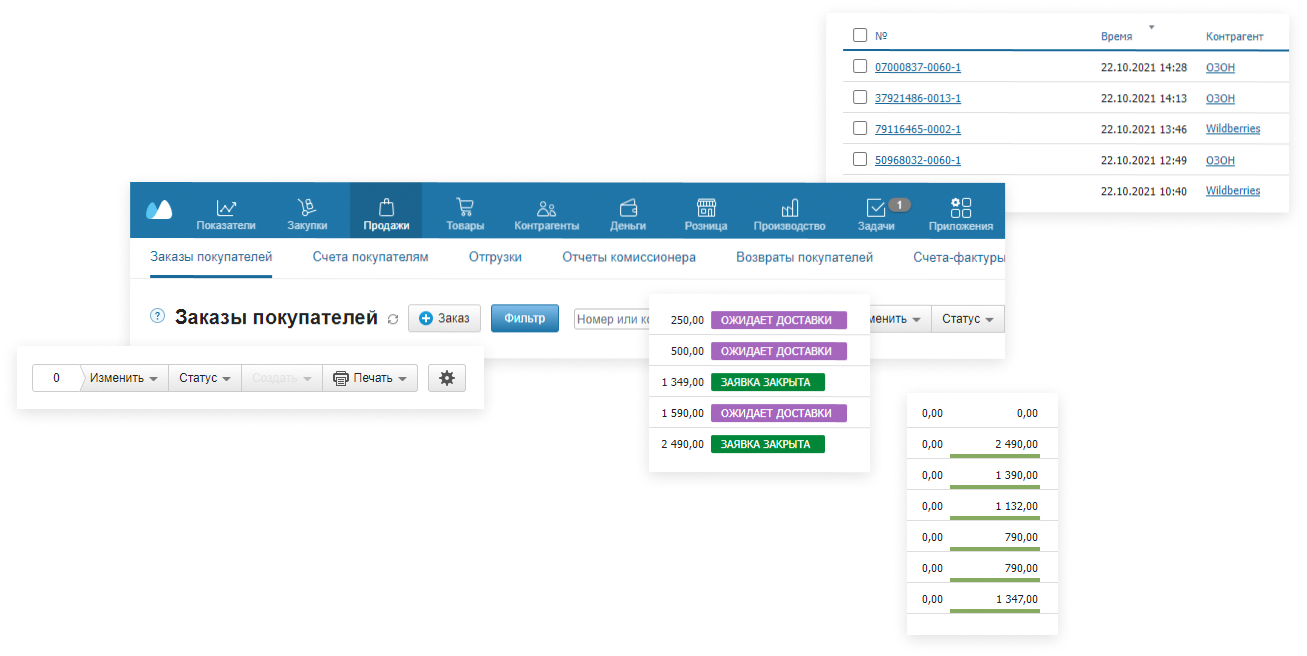Go to Контрагенты people icon
This screenshot has width=1307, height=656.
(546, 208)
